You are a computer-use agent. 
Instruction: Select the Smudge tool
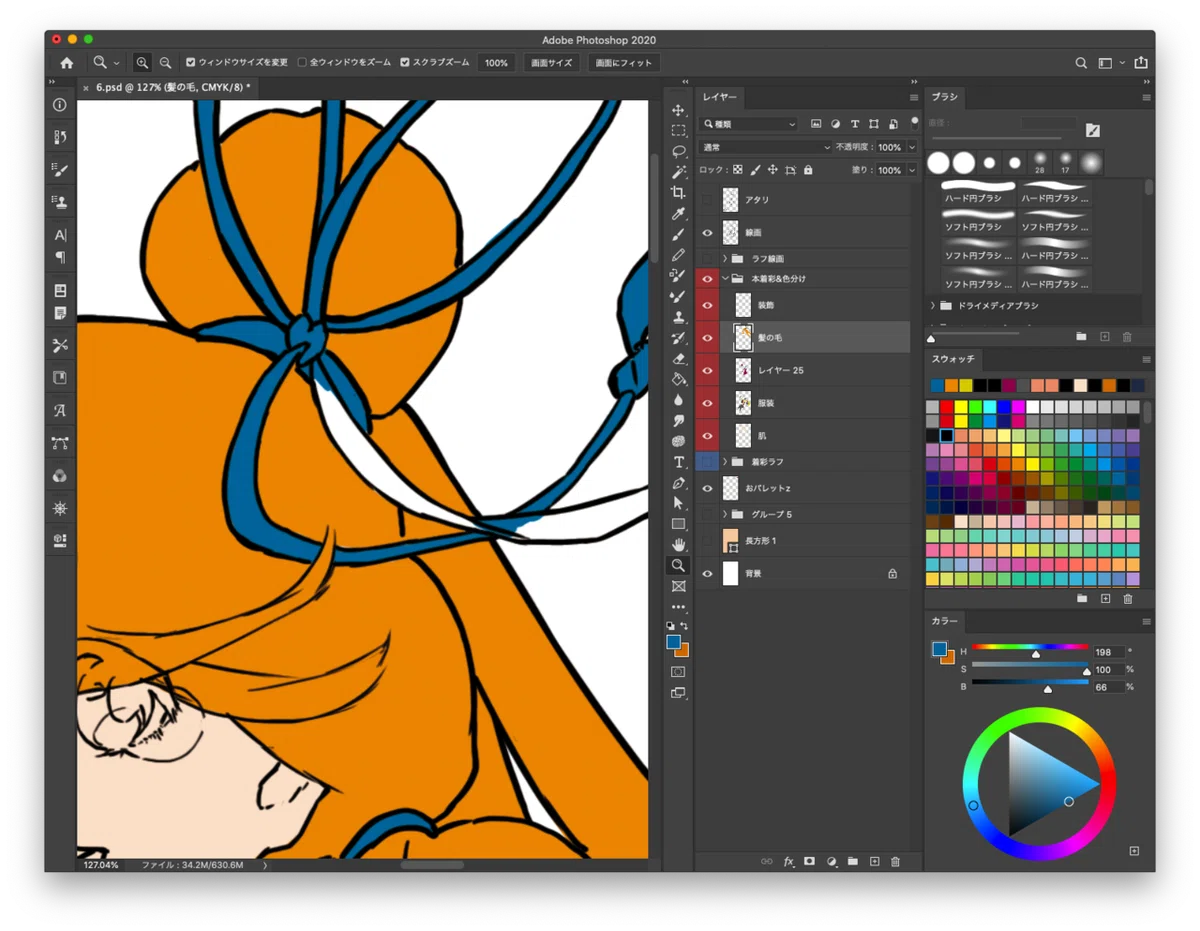[x=678, y=420]
